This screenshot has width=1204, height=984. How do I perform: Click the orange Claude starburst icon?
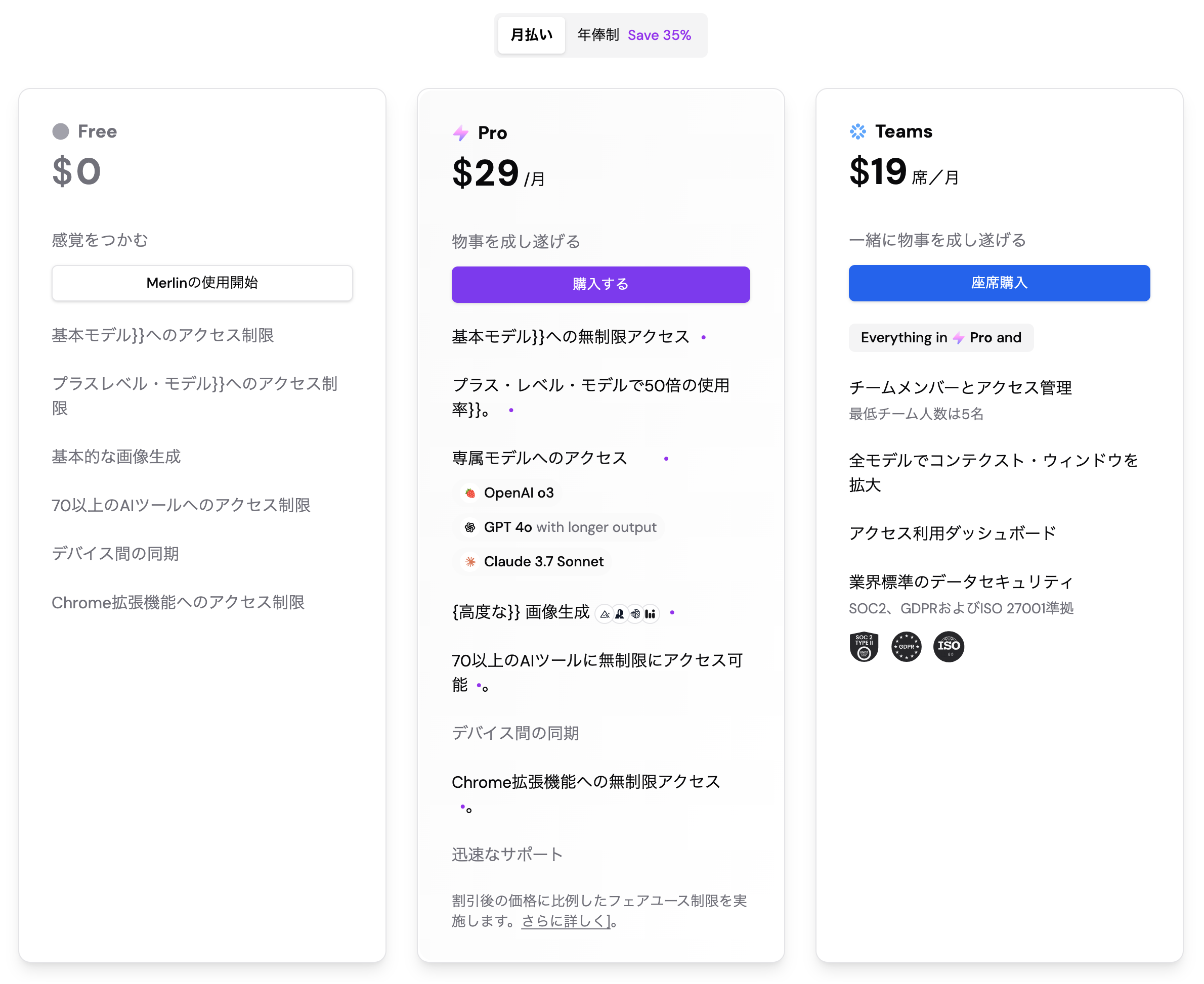coord(470,562)
